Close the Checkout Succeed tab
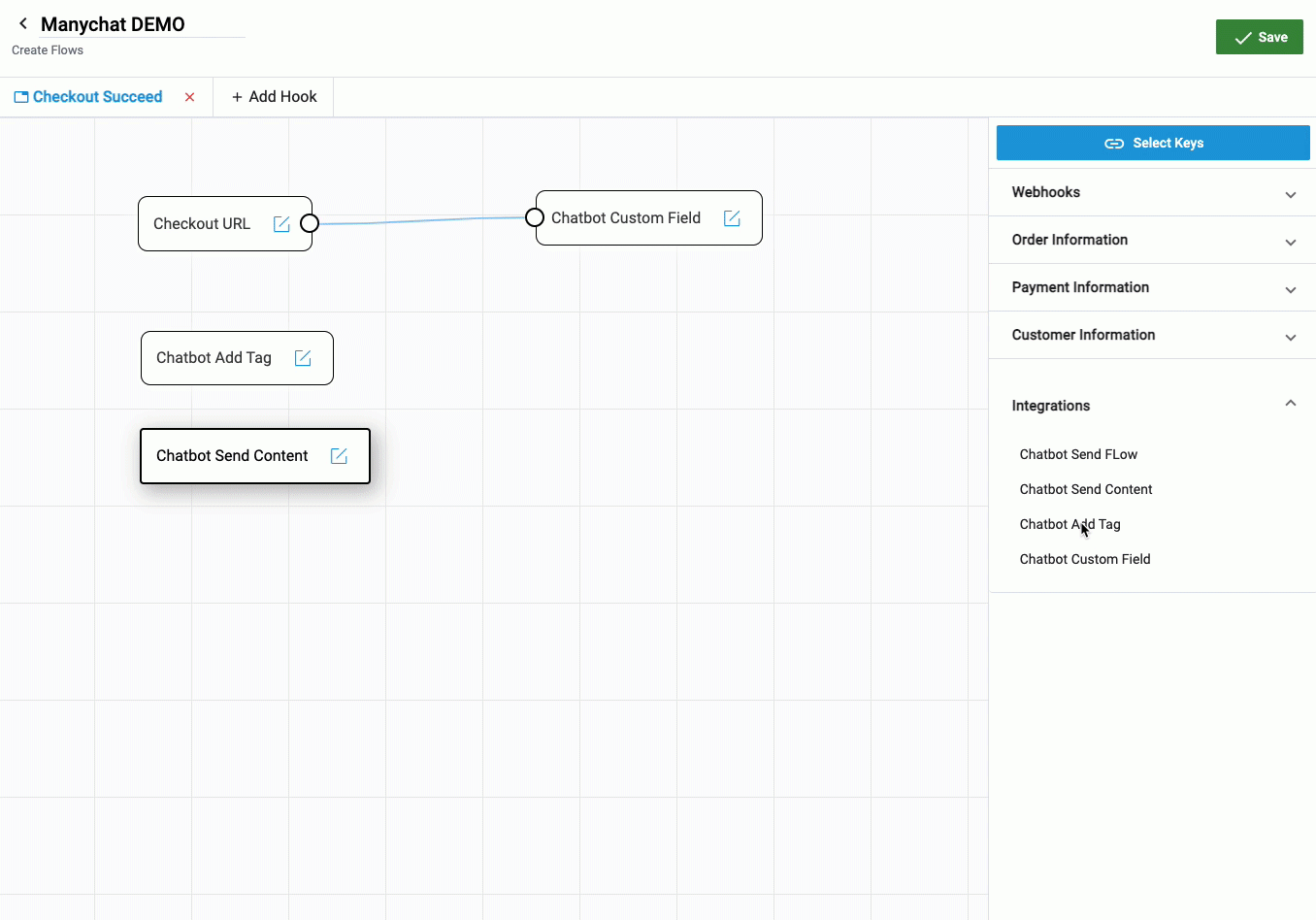 click(190, 97)
